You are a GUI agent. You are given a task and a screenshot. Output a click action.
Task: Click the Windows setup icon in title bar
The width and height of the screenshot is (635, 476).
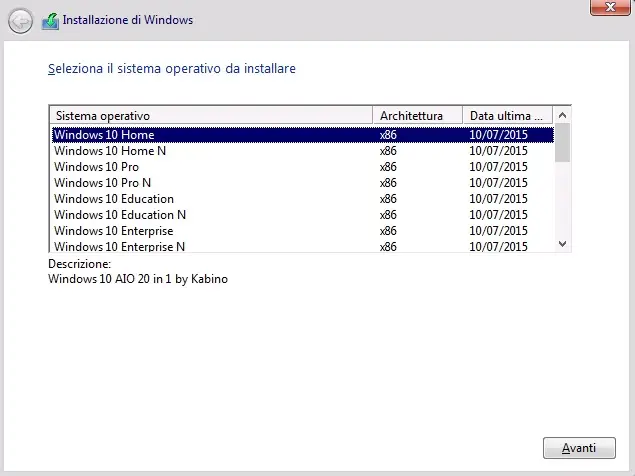click(50, 21)
